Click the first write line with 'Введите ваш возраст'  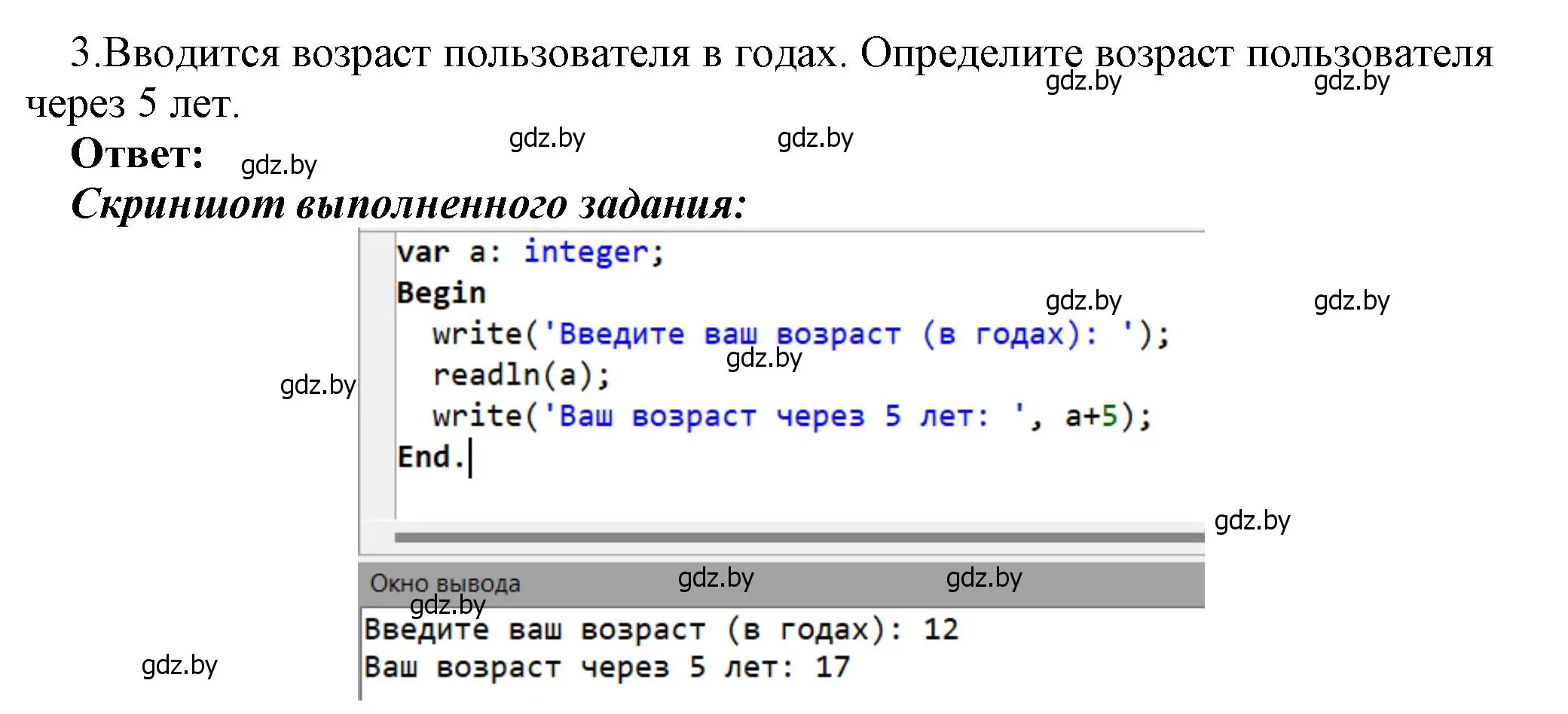point(801,334)
